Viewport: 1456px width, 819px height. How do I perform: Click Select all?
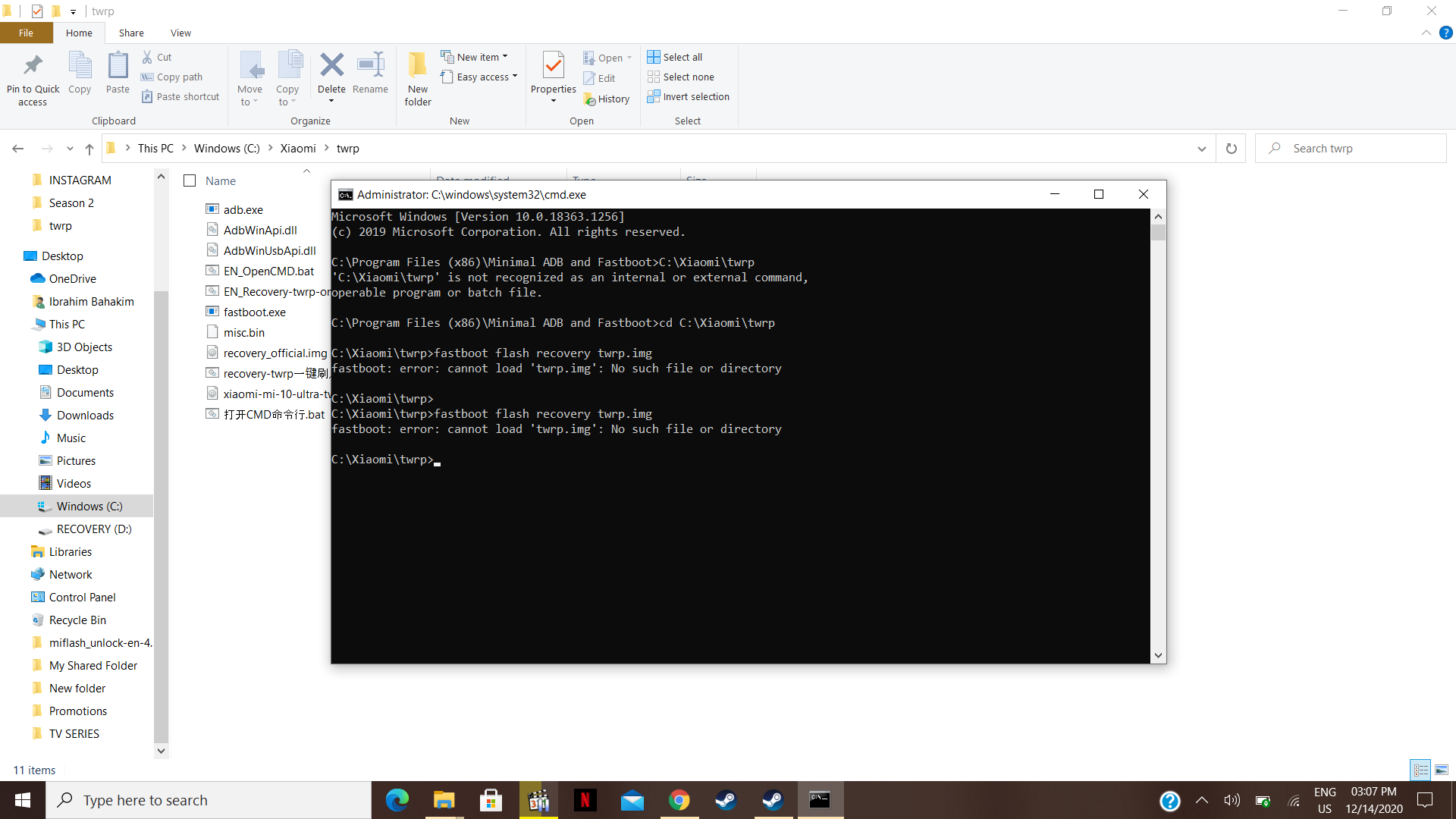(x=675, y=57)
